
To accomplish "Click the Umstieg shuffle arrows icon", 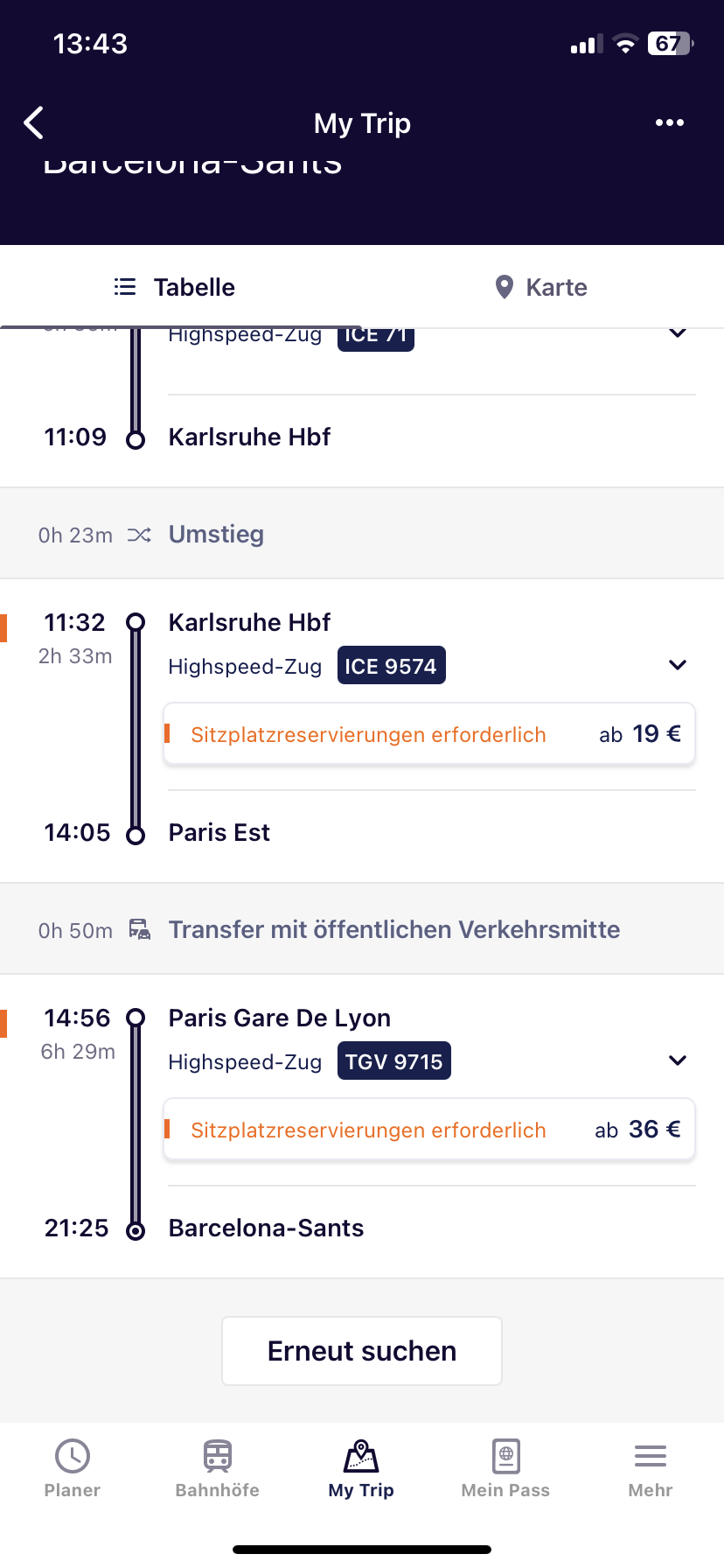I will point(139,534).
